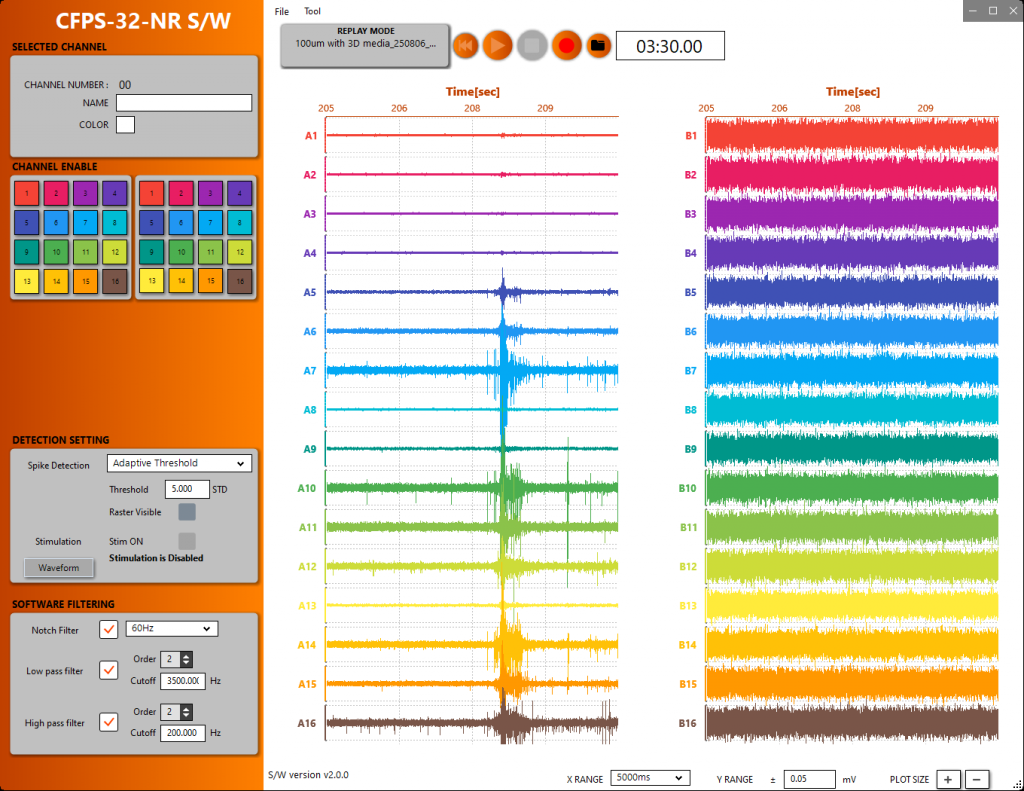The height and width of the screenshot is (791, 1024).
Task: Increase the low pass filter order stepper
Action: point(186,656)
